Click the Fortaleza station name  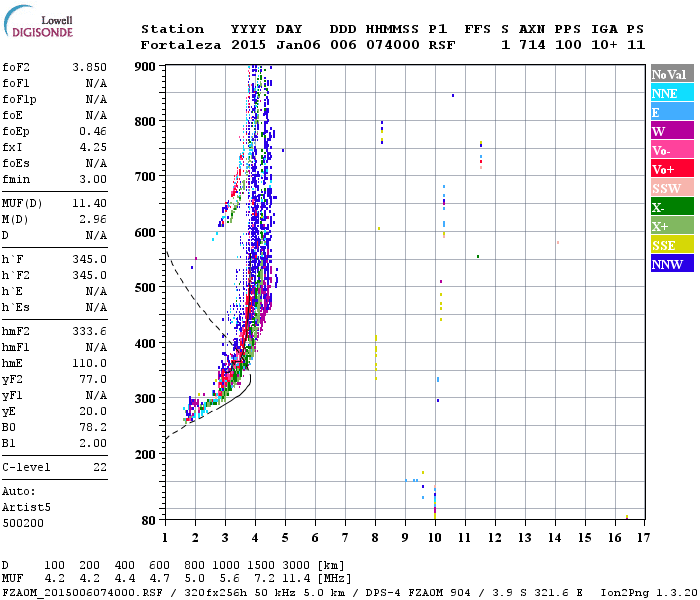click(181, 45)
